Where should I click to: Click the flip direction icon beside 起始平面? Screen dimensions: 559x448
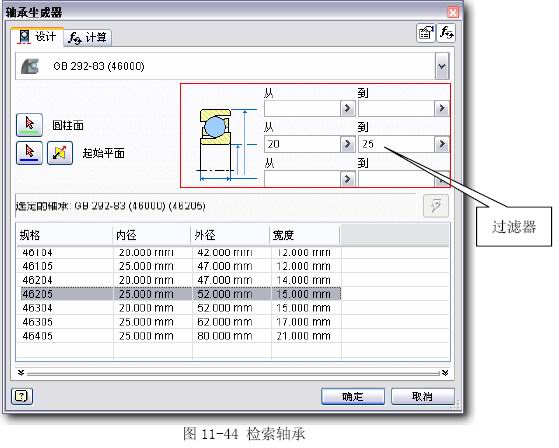(60, 153)
